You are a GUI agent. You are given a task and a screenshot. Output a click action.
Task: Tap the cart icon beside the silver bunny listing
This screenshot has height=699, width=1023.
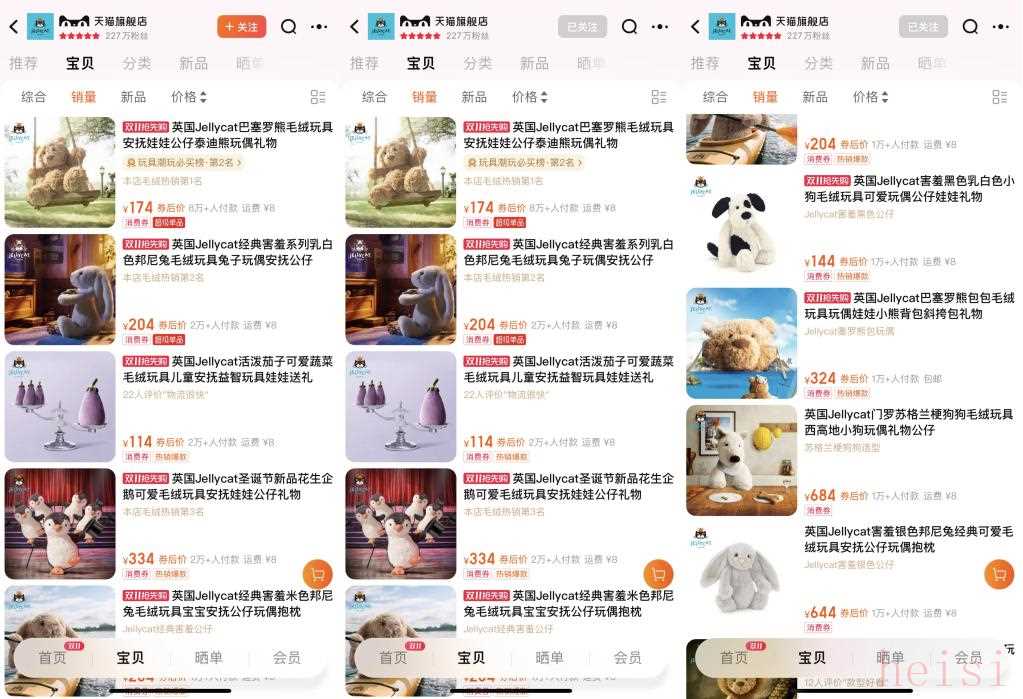[x=998, y=574]
